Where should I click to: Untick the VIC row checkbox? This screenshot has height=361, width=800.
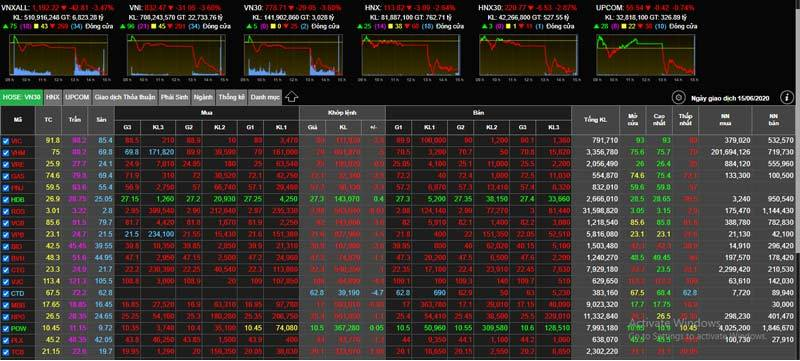[x=6, y=141]
